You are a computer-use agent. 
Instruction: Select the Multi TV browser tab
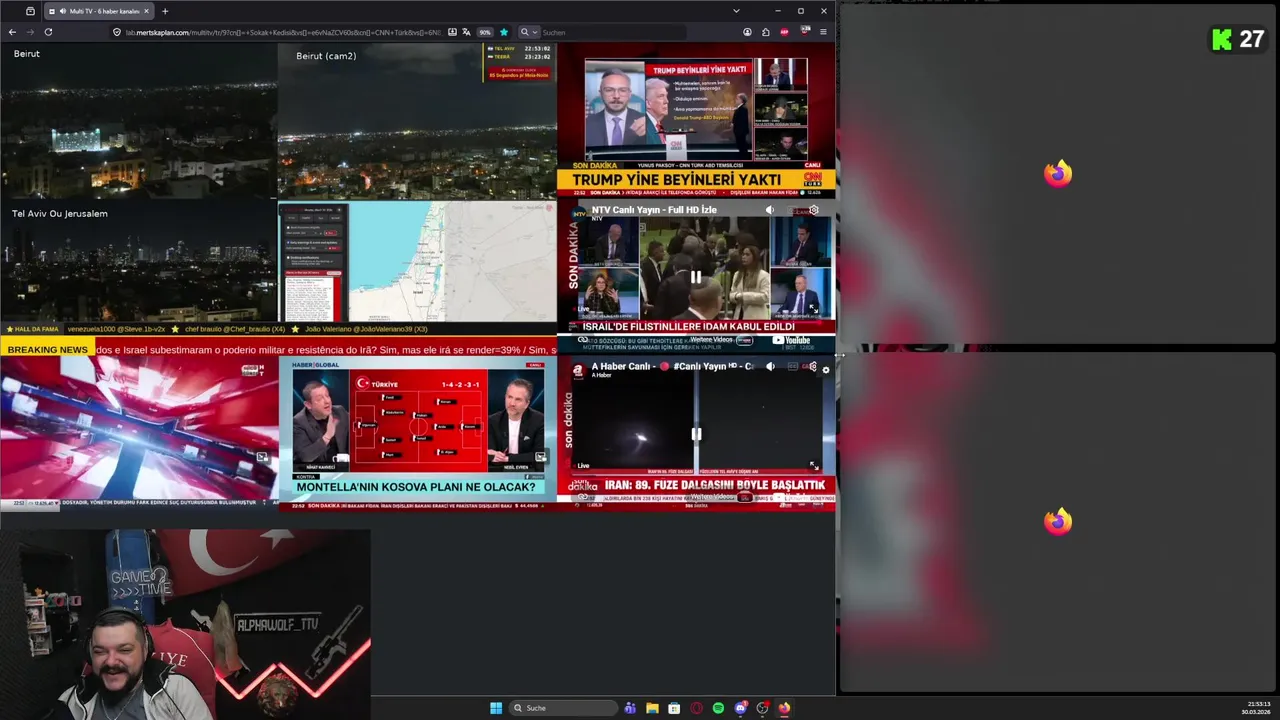point(98,11)
